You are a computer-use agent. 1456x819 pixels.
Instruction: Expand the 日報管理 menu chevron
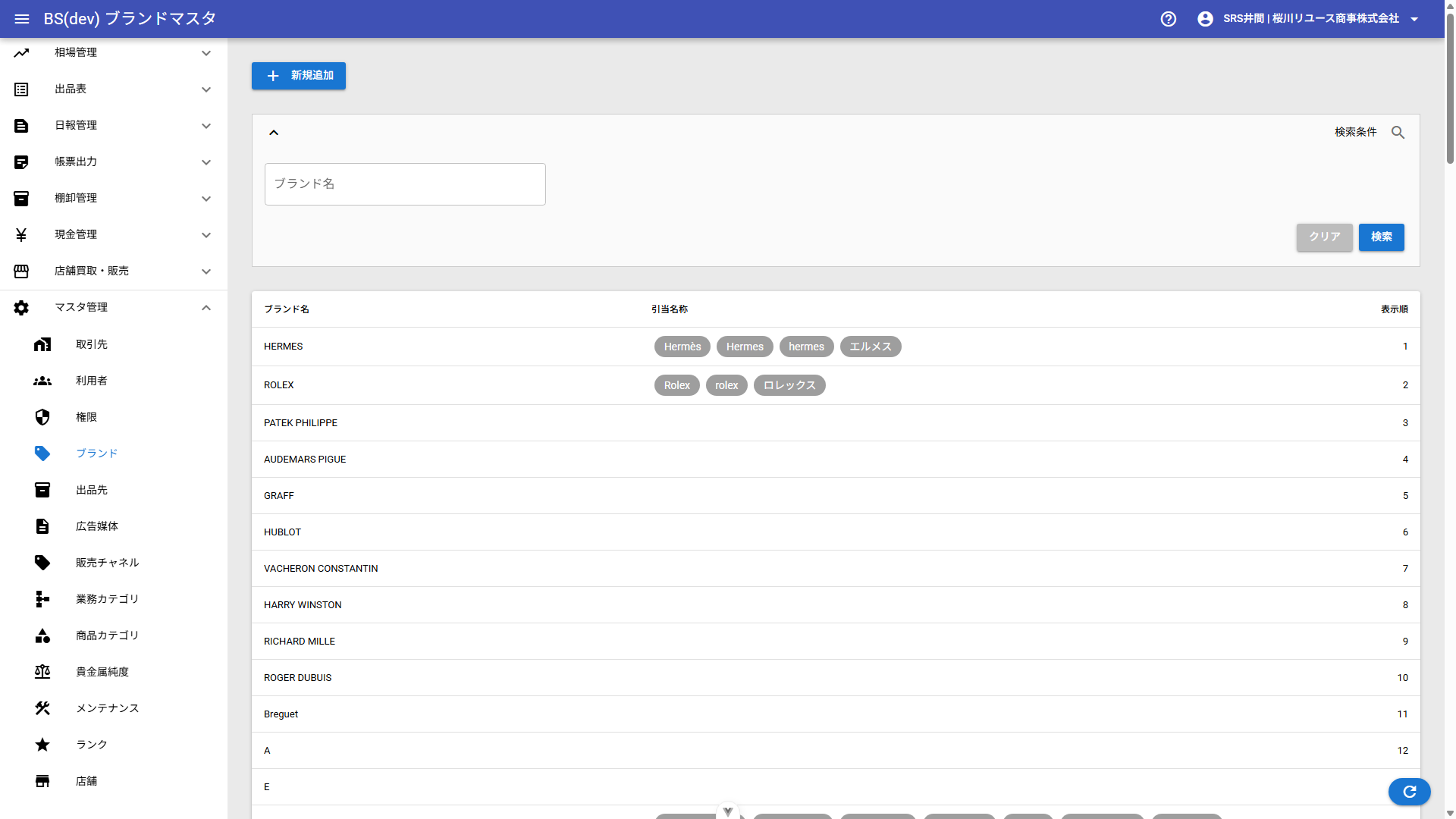point(206,126)
